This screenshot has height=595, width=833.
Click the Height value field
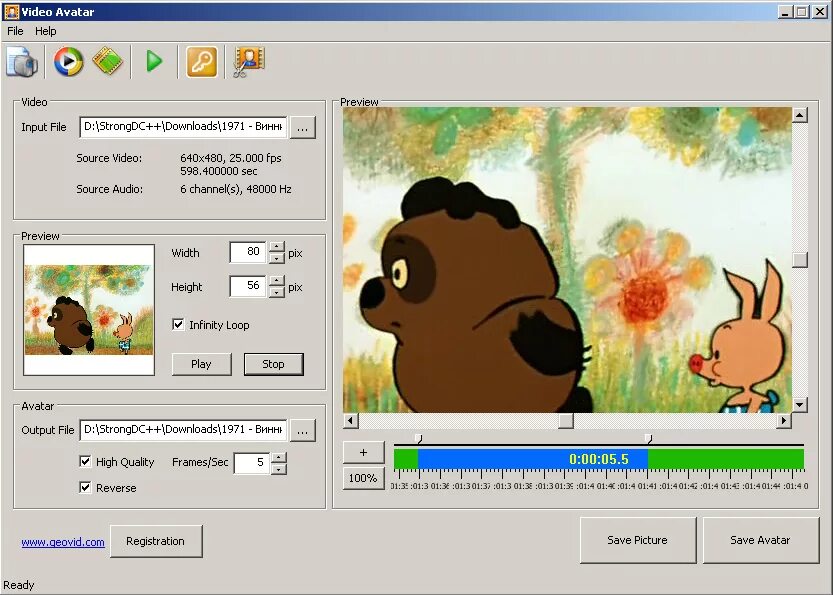pyautogui.click(x=248, y=286)
